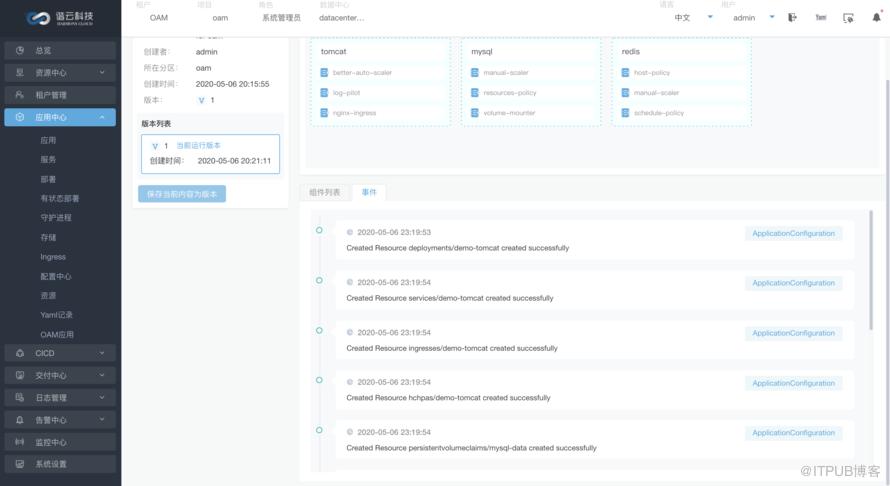890x486 pixels.
Task: Open the 有状态部署 submenu item
Action: click(60, 199)
